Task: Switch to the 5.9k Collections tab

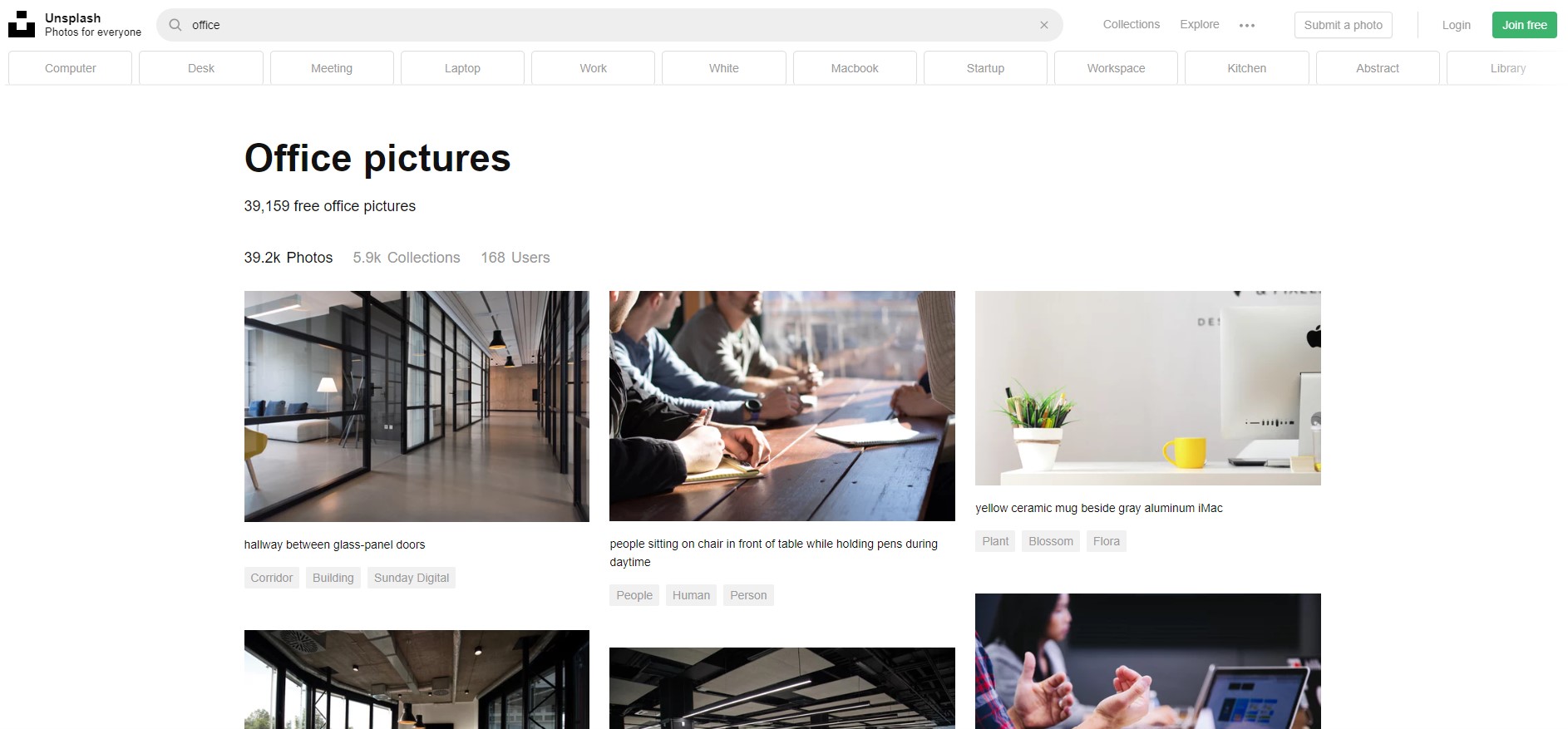Action: pyautogui.click(x=407, y=258)
